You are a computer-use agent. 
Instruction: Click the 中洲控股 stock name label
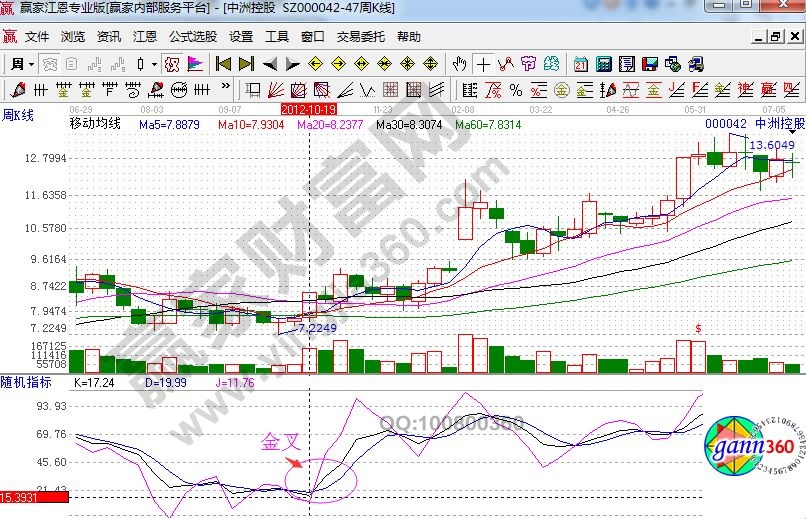click(x=779, y=124)
